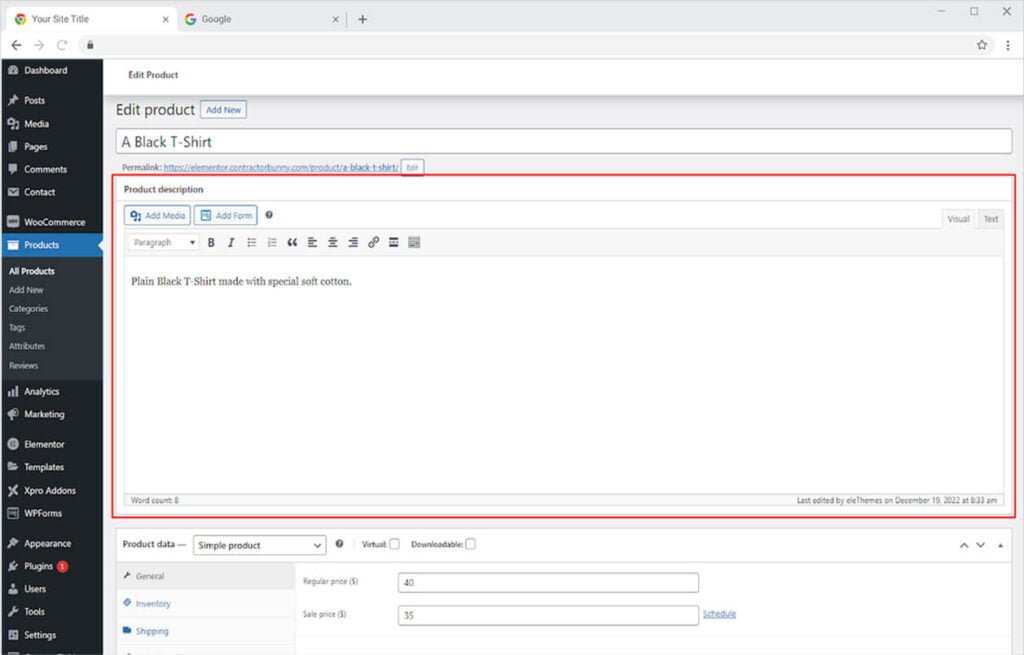The height and width of the screenshot is (655, 1024).
Task: Collapse the Product data panel
Action: (x=1001, y=545)
